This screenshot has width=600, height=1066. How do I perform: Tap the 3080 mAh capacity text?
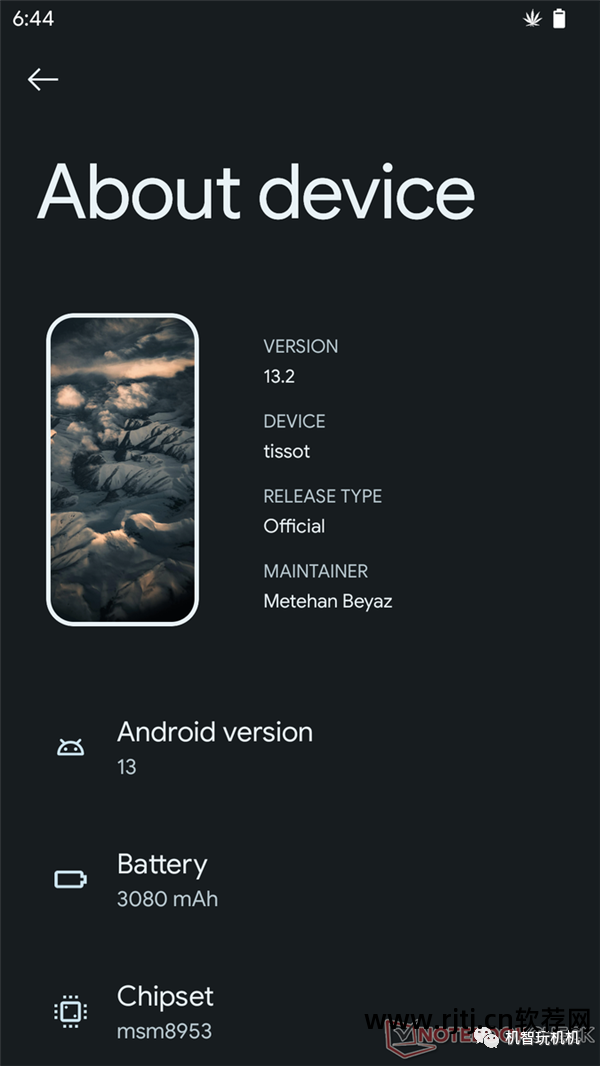coord(167,899)
